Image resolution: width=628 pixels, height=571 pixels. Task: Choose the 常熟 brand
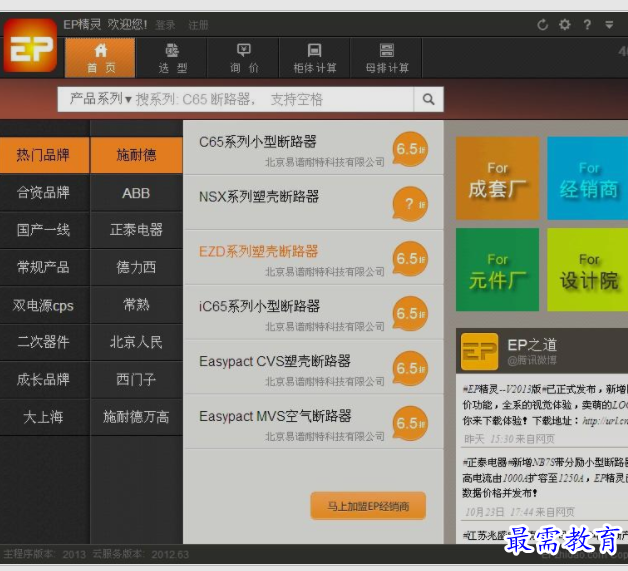coord(136,305)
